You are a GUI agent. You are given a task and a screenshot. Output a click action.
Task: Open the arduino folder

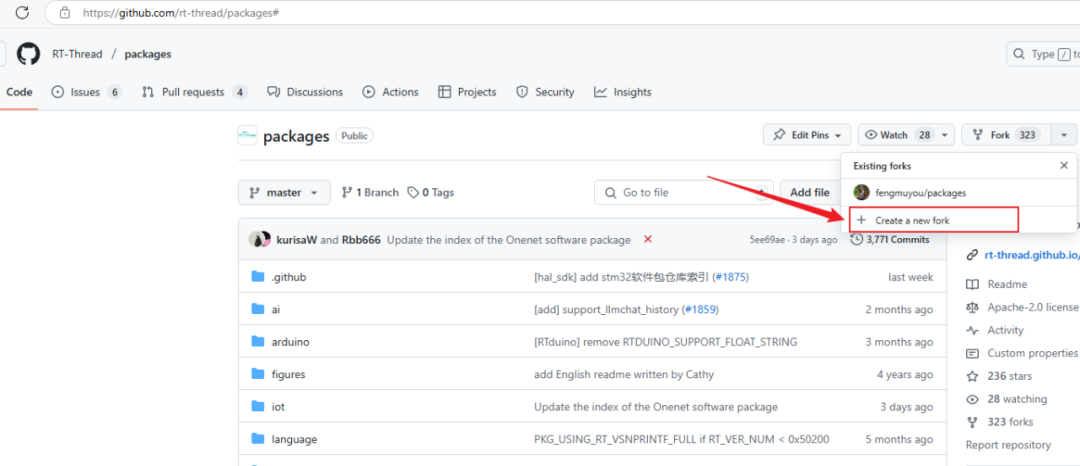pyautogui.click(x=290, y=341)
